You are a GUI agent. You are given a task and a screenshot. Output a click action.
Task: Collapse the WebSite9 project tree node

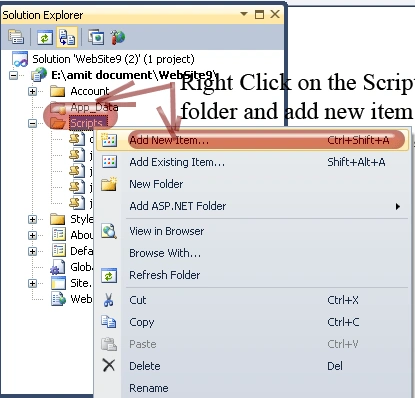pos(14,75)
